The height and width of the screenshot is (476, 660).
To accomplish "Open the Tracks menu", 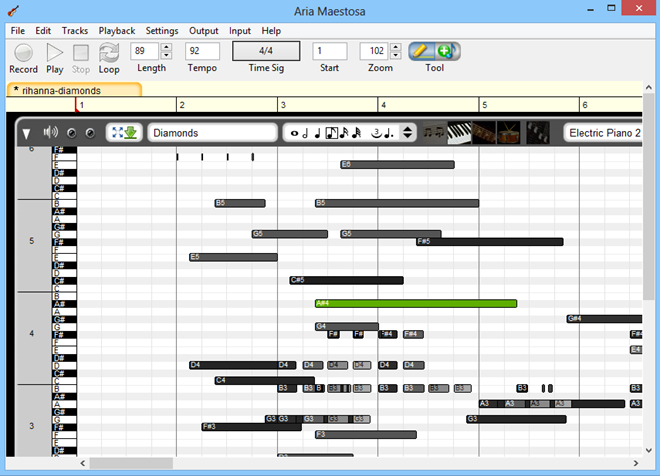I will [x=74, y=31].
